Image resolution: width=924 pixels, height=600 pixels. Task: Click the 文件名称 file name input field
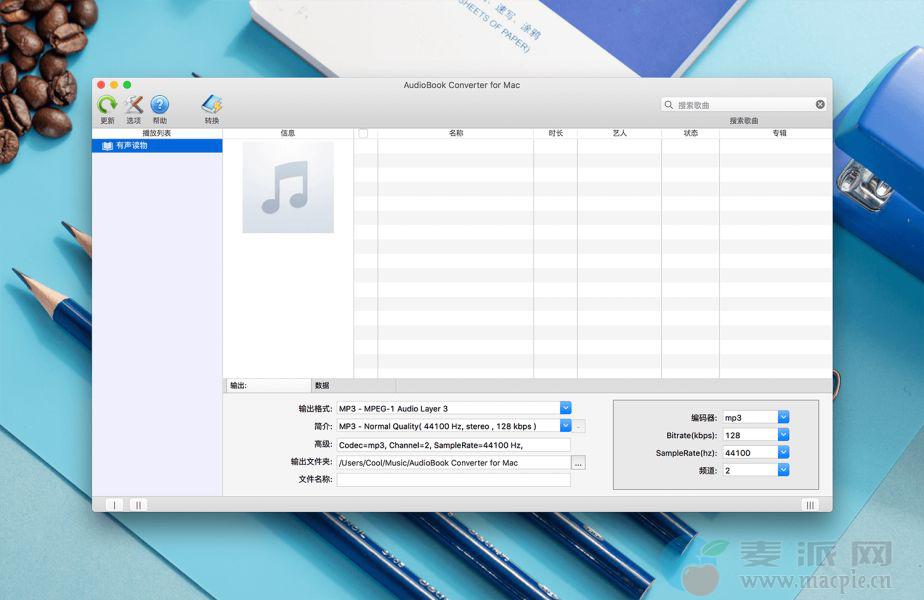click(453, 480)
